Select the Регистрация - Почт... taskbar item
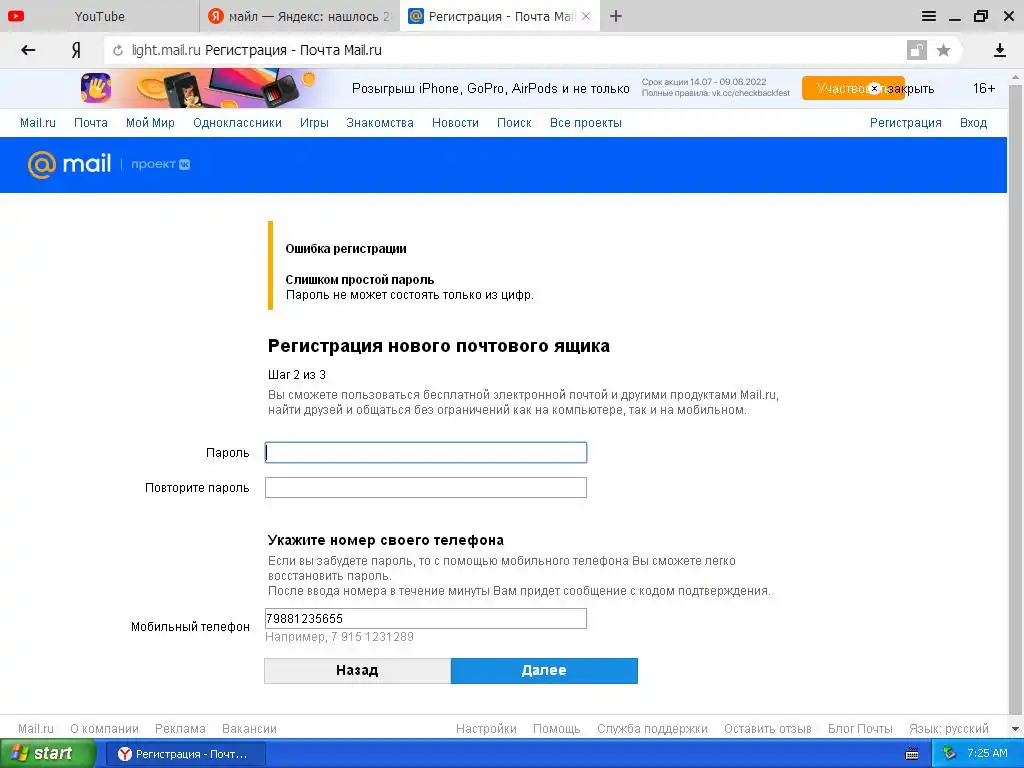Image resolution: width=1024 pixels, height=768 pixels. pos(185,754)
